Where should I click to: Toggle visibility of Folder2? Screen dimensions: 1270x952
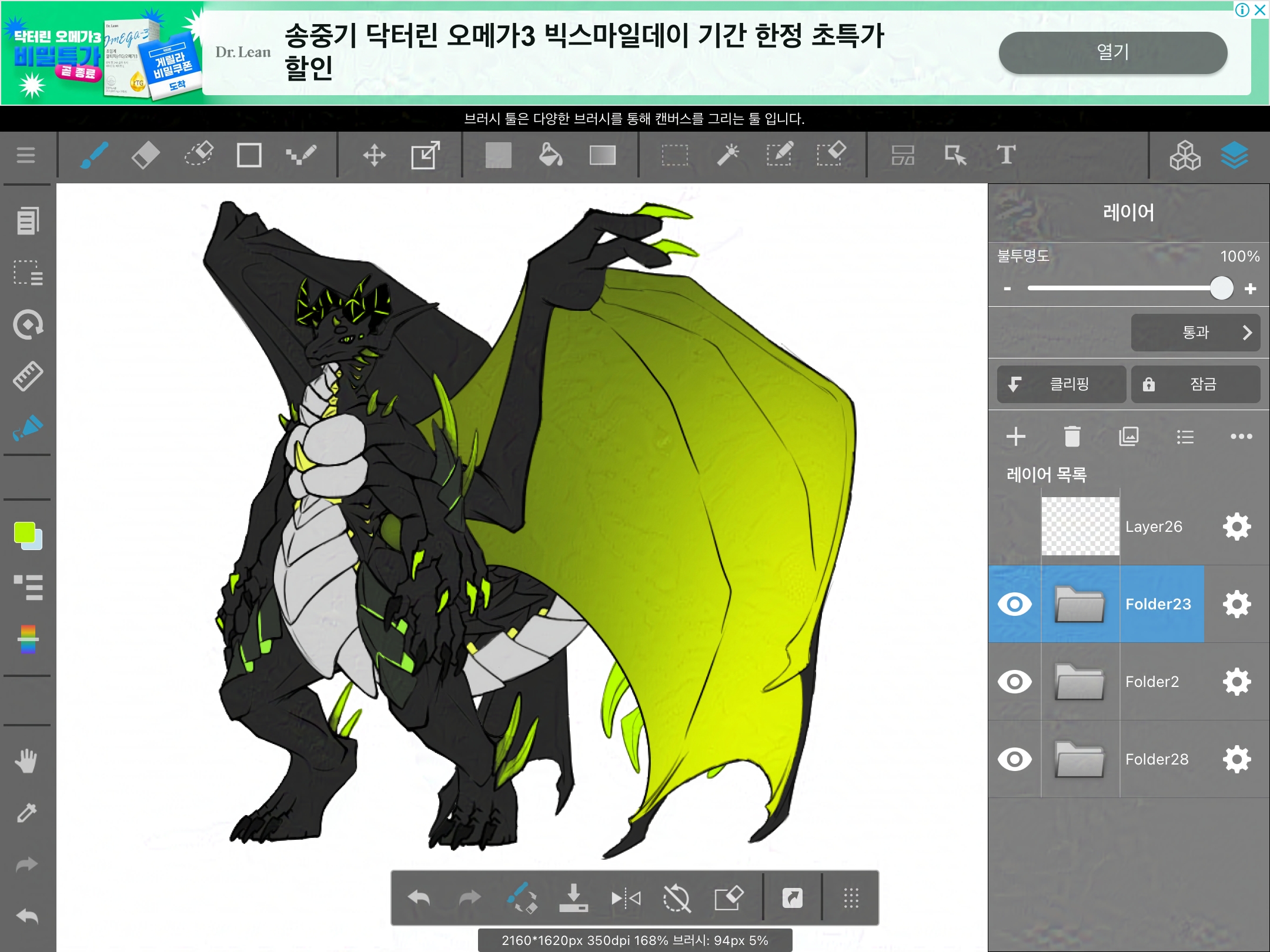click(1015, 682)
